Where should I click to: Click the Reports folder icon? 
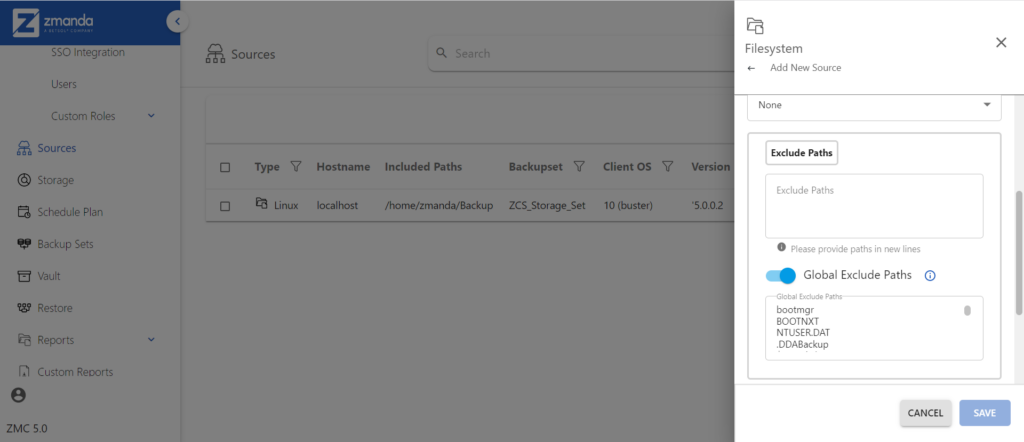(24, 340)
